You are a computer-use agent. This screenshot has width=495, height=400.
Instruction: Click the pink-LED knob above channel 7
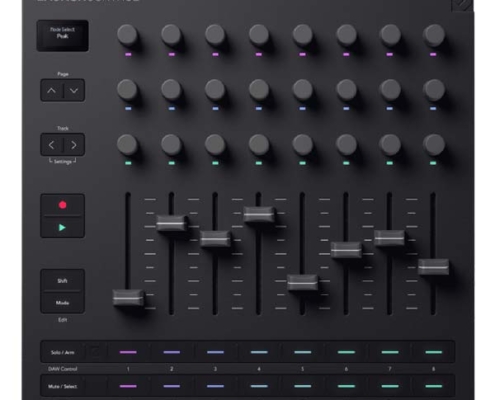[390, 34]
